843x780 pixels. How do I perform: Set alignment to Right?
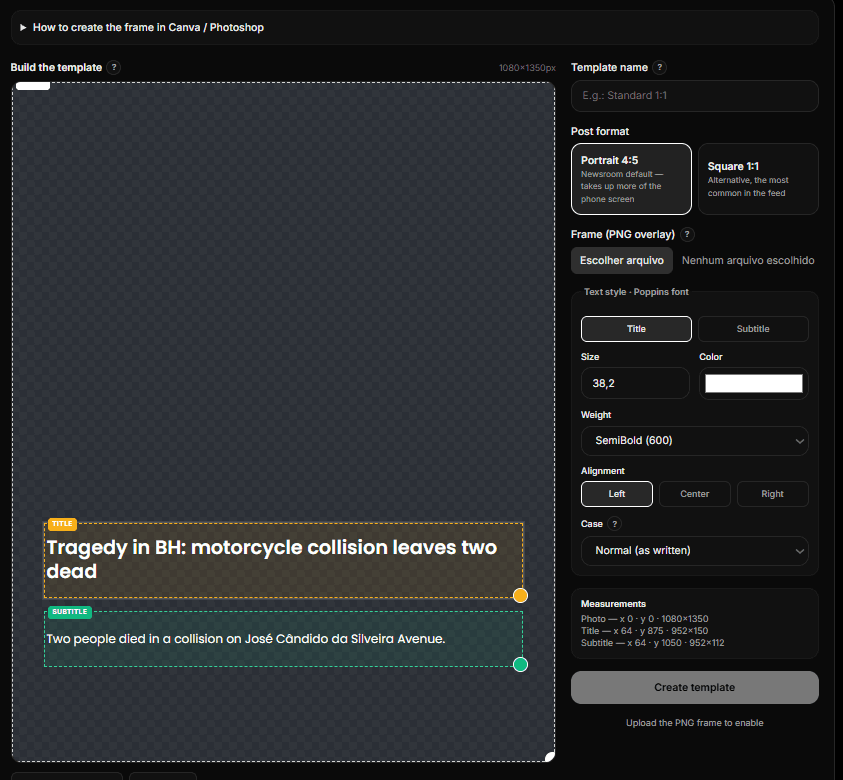pyautogui.click(x=773, y=494)
